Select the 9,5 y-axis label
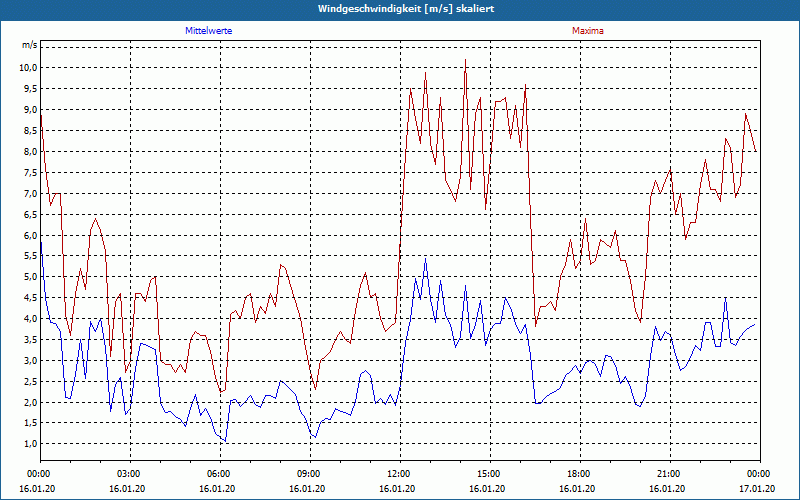800x500 pixels. coord(31,89)
